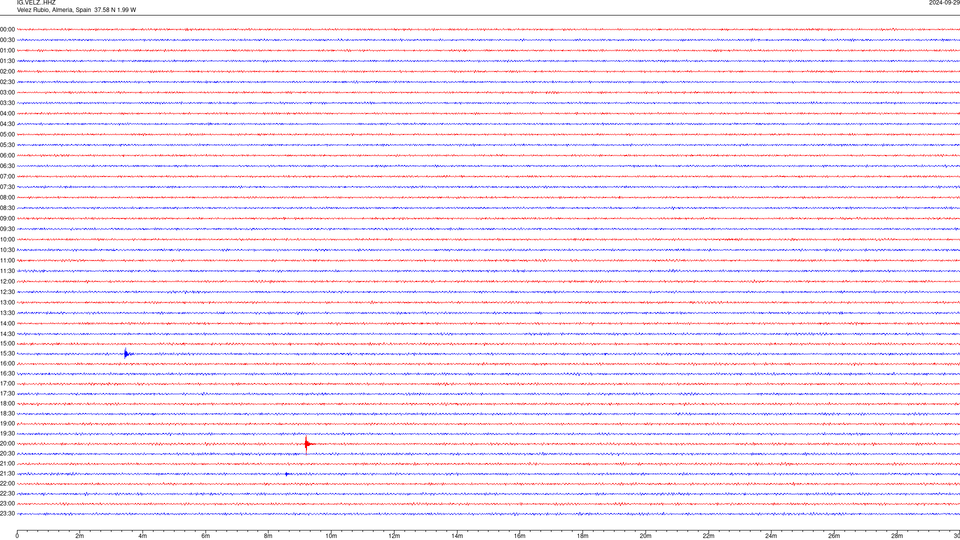
Task: Click the 11:00 time label
Action: 7,260
